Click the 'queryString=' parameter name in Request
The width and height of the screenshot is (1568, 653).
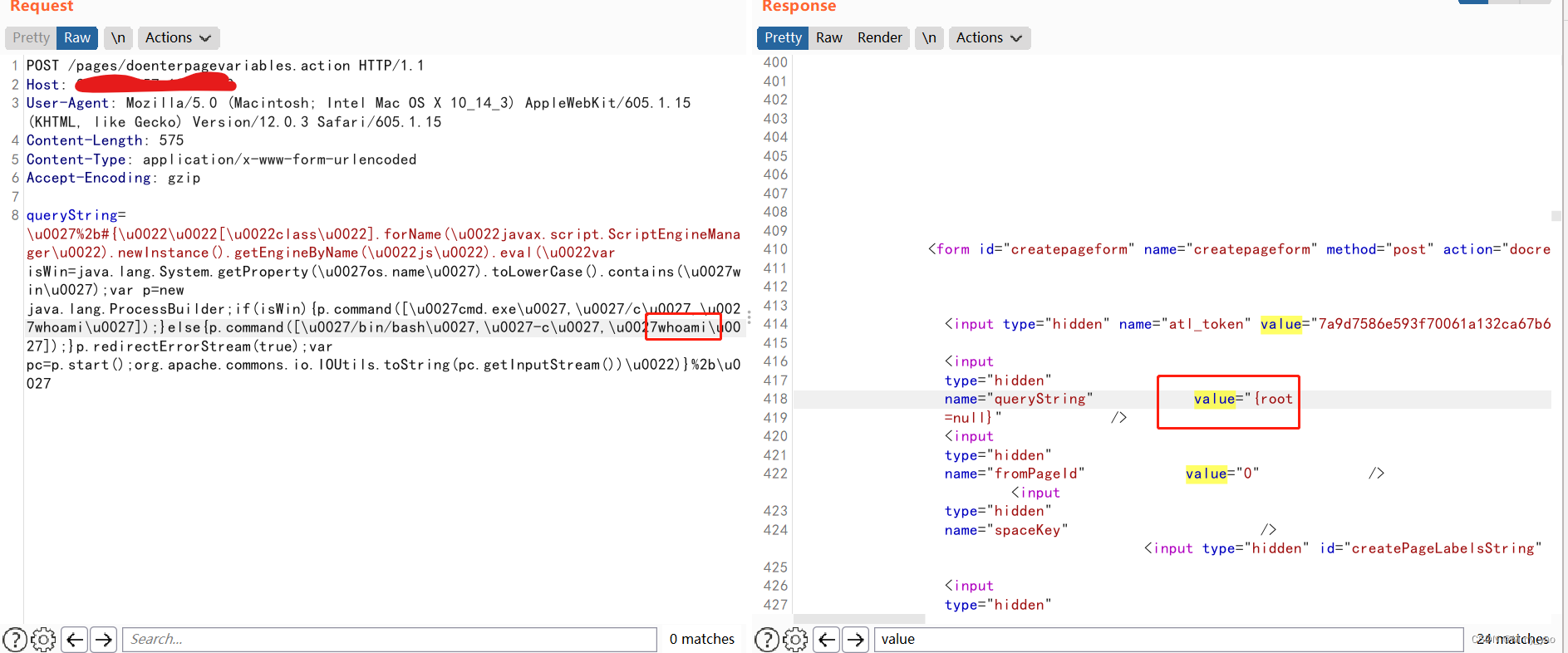click(x=76, y=215)
